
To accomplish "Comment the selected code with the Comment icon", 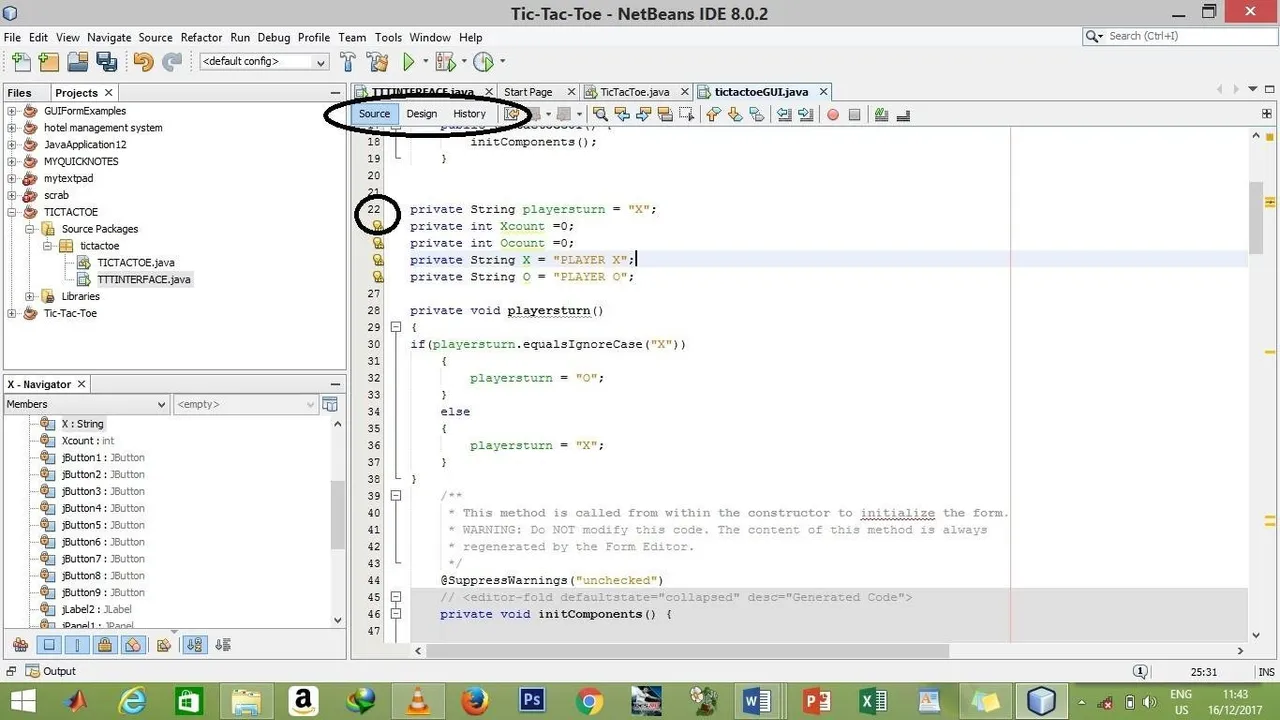I will [881, 114].
